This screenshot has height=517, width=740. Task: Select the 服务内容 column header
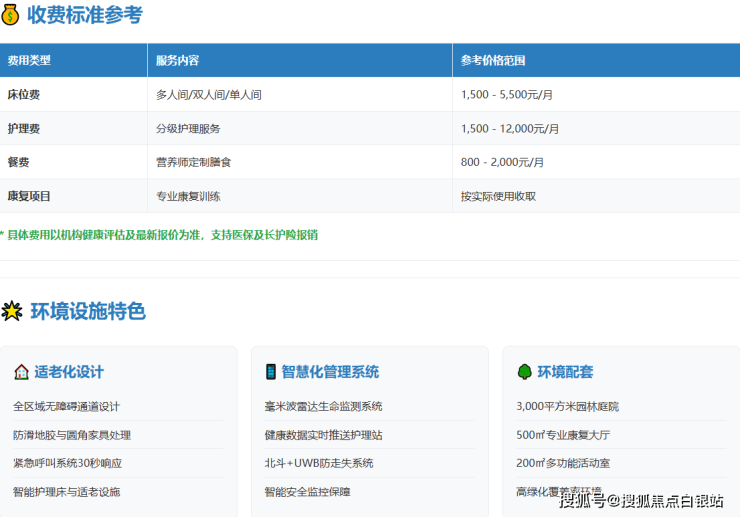point(177,60)
